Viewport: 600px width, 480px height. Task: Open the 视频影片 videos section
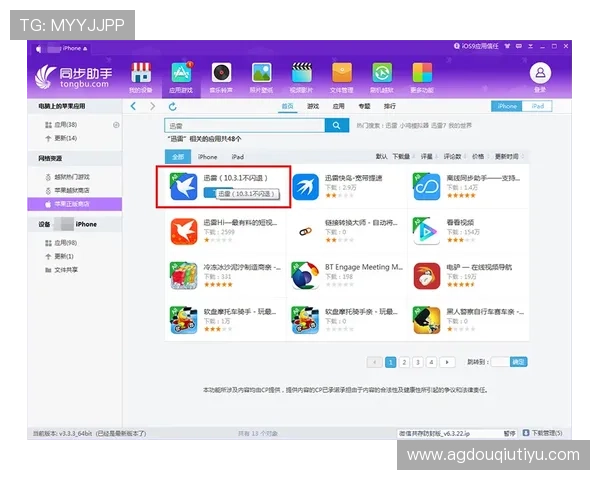click(302, 78)
